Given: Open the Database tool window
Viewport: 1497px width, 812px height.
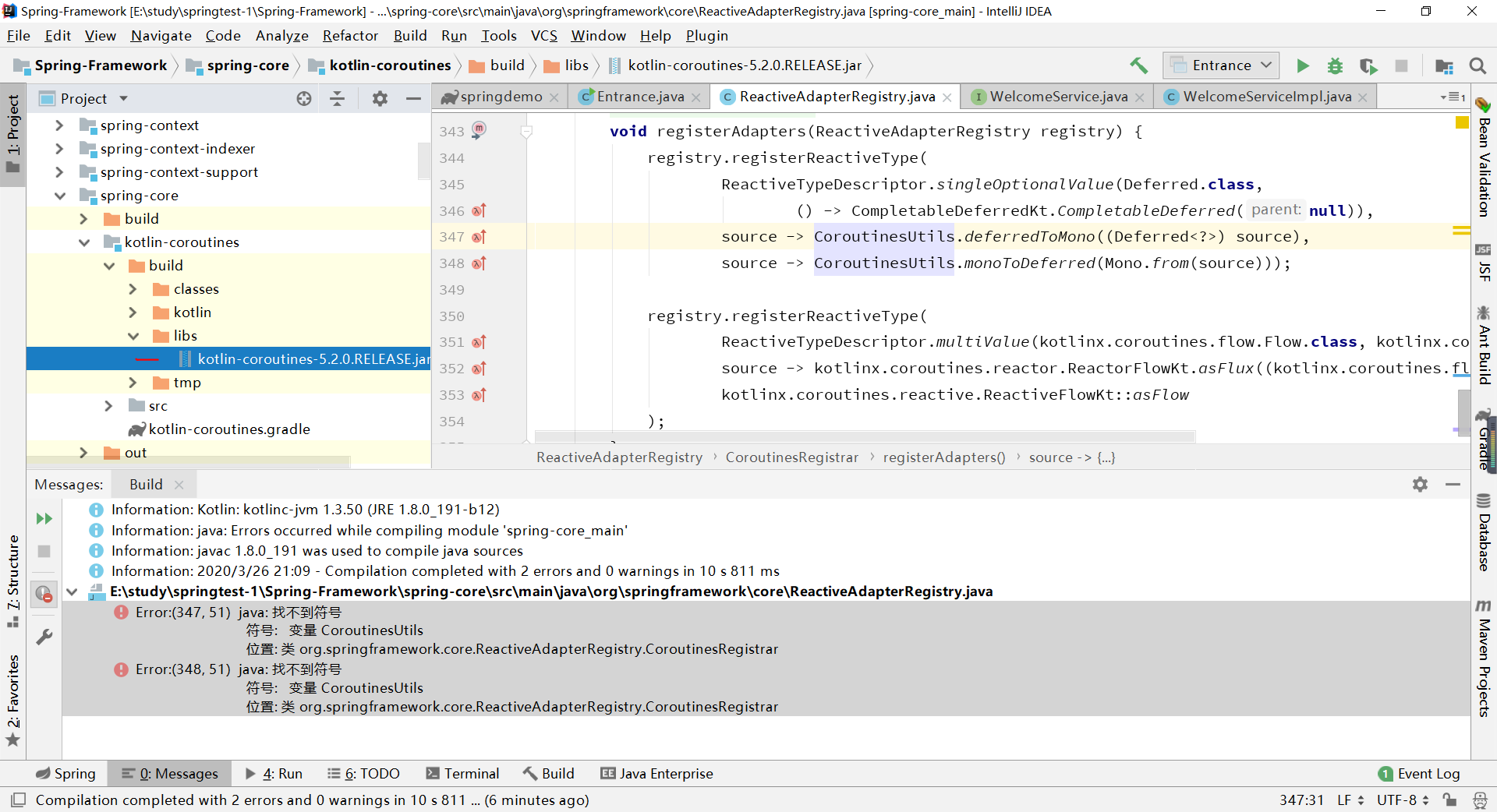Looking at the screenshot, I should [1484, 533].
